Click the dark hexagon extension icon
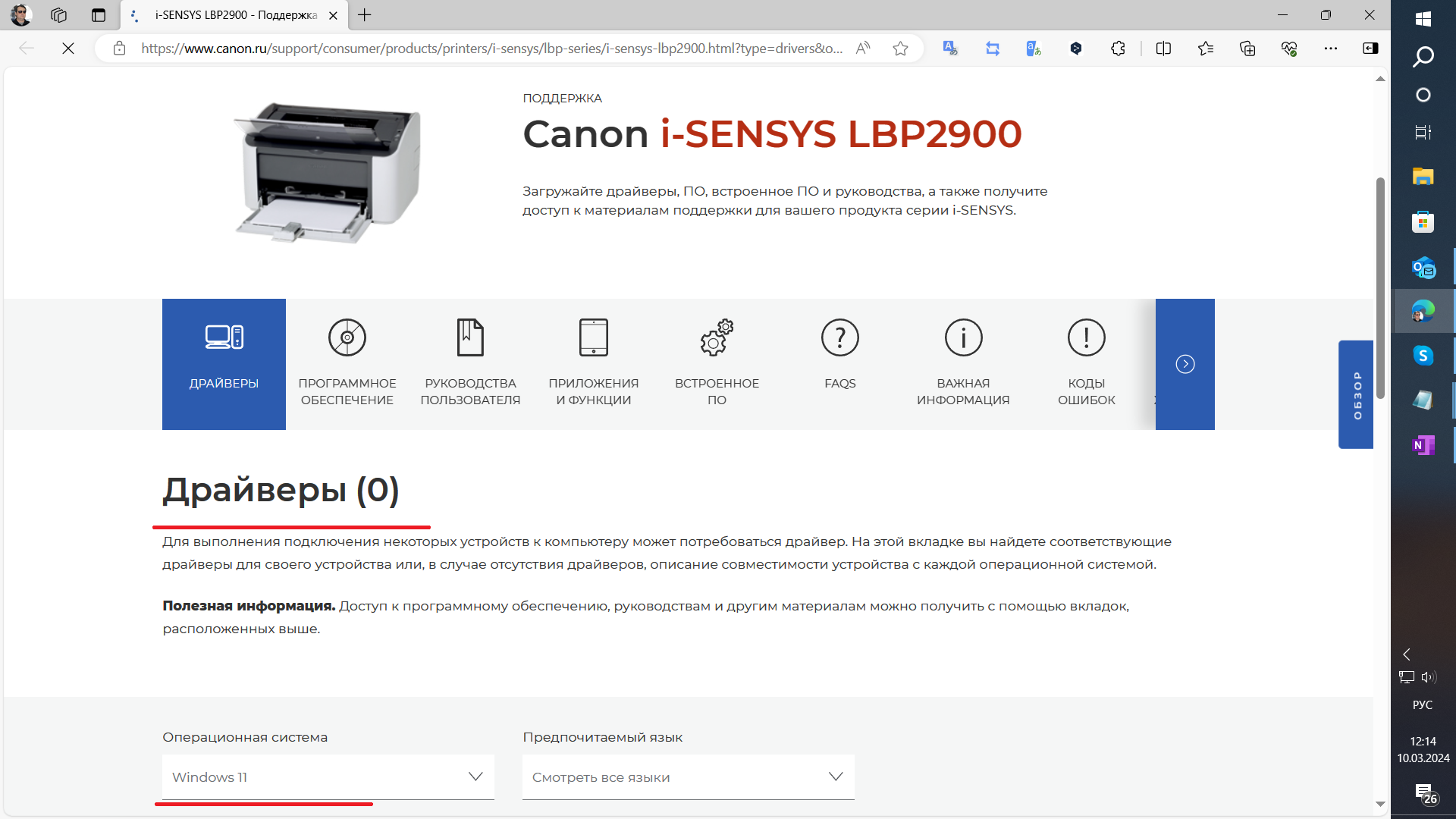 click(1076, 49)
